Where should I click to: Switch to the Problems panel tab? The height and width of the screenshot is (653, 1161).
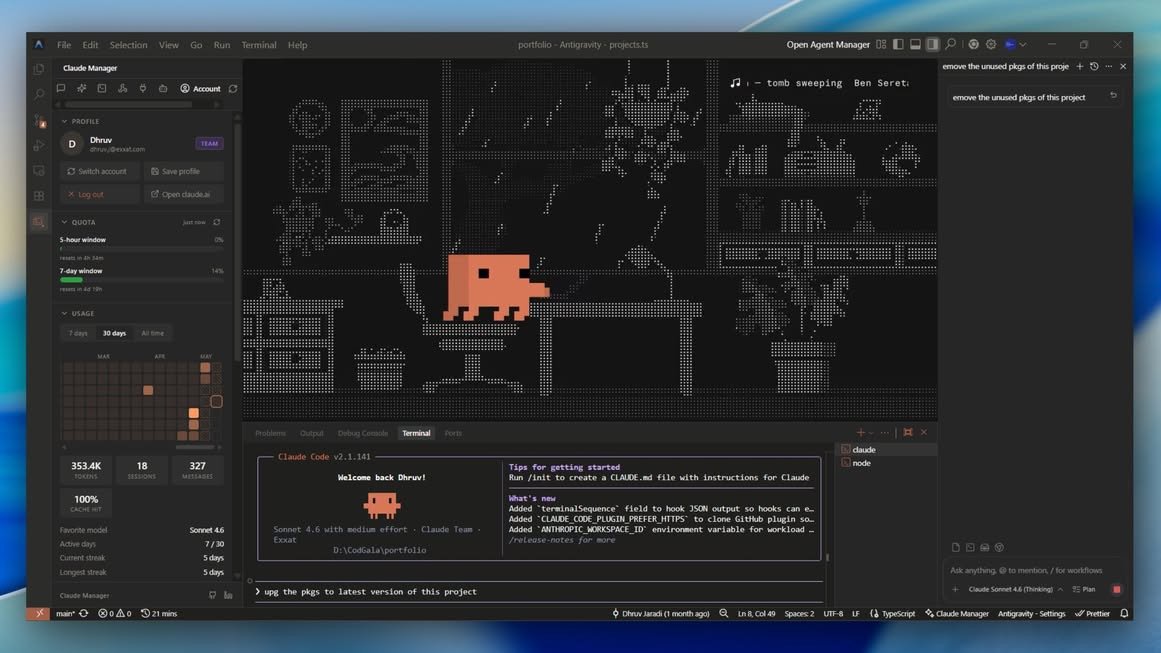pyautogui.click(x=270, y=433)
